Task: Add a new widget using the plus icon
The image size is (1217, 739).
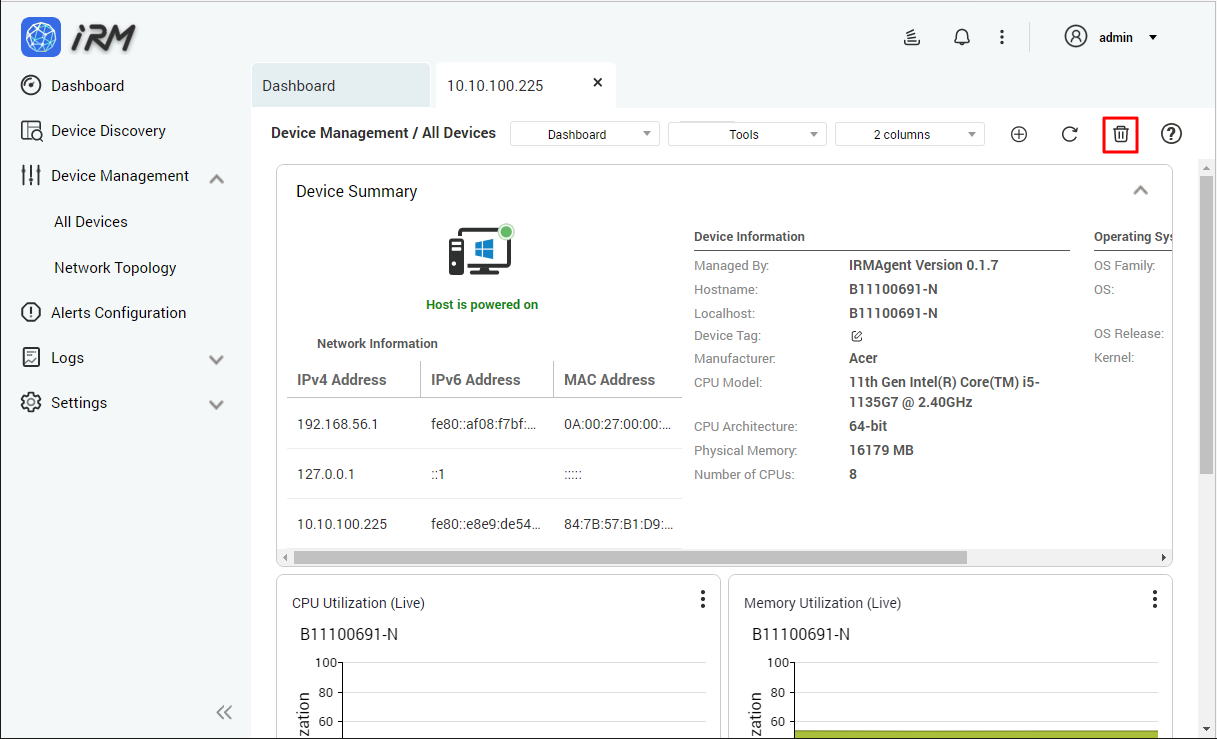Action: tap(1018, 133)
